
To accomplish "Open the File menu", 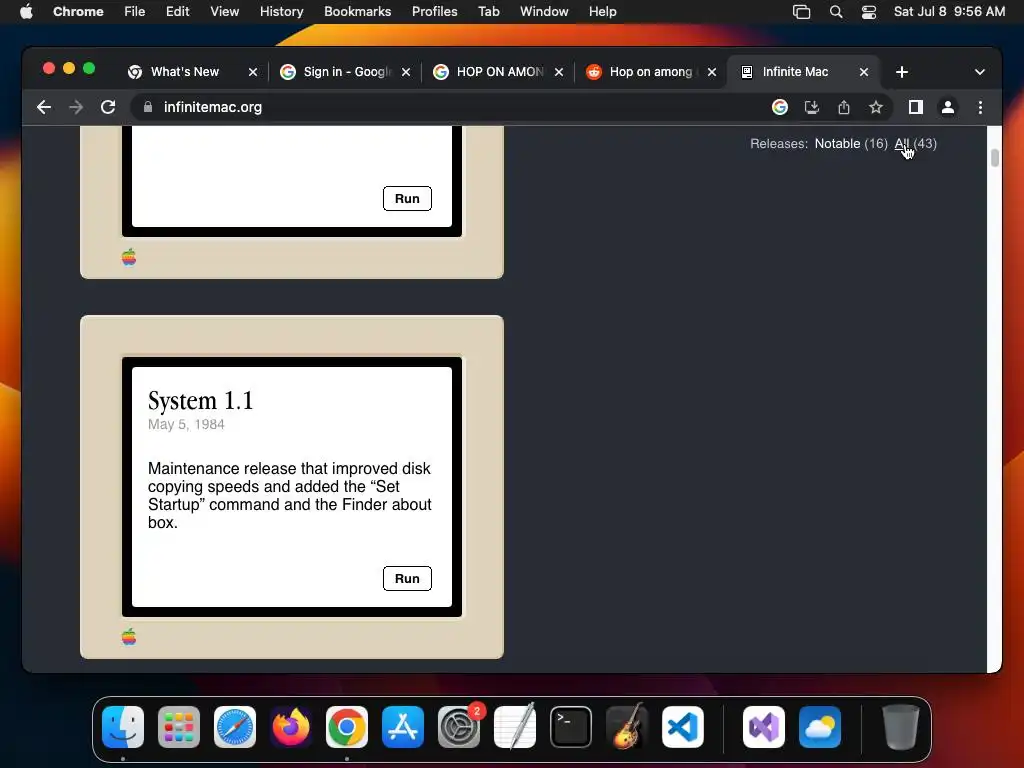I will 135,11.
